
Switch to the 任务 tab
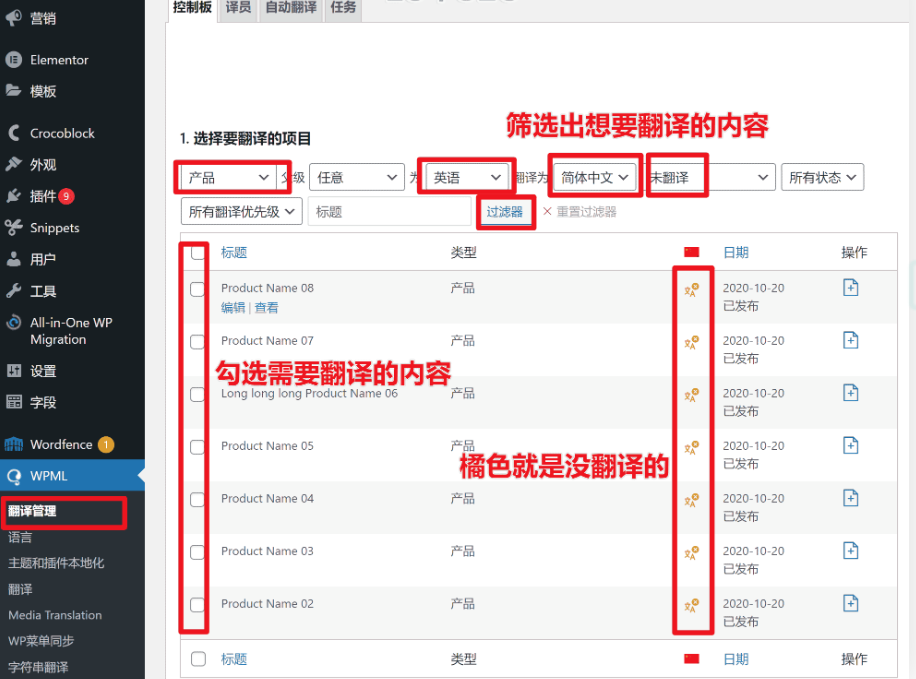point(343,8)
